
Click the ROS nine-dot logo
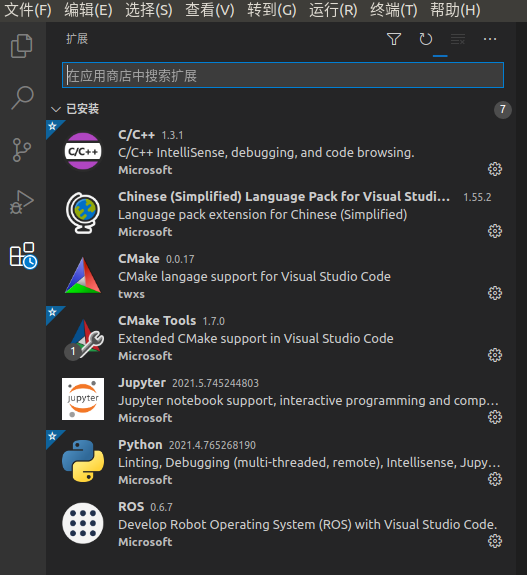(83, 523)
